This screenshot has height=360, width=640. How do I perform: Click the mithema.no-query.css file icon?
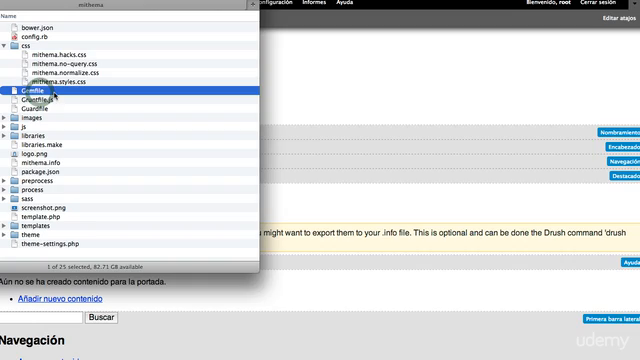pyautogui.click(x=25, y=64)
